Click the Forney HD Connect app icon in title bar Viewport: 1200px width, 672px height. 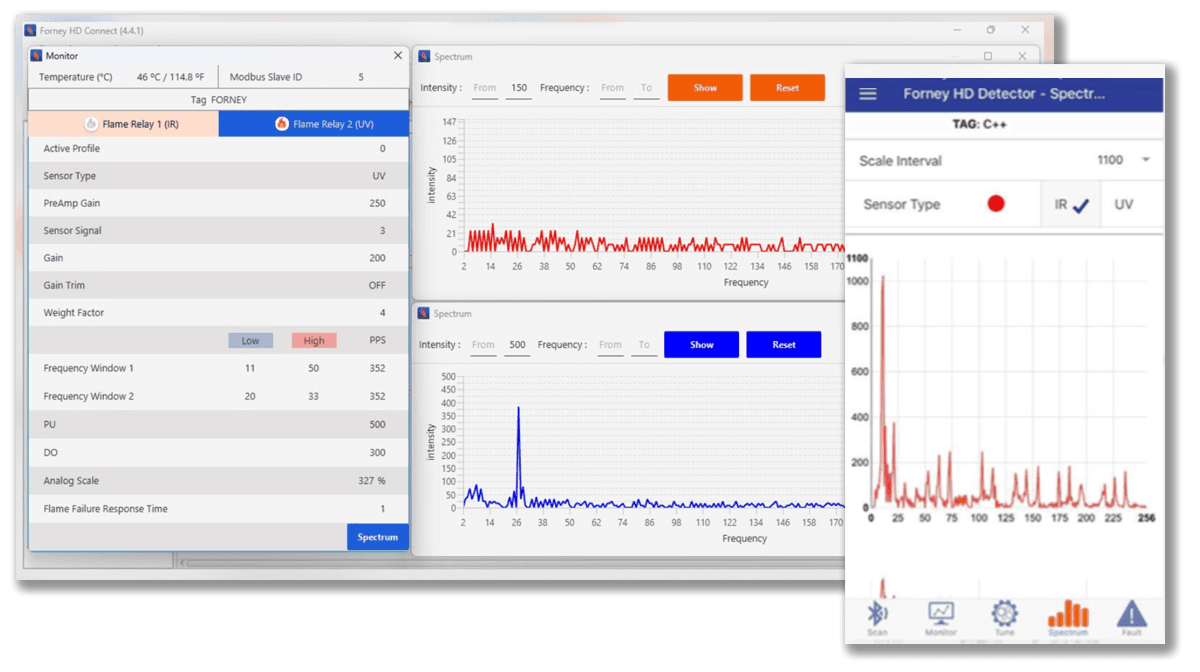pos(30,30)
